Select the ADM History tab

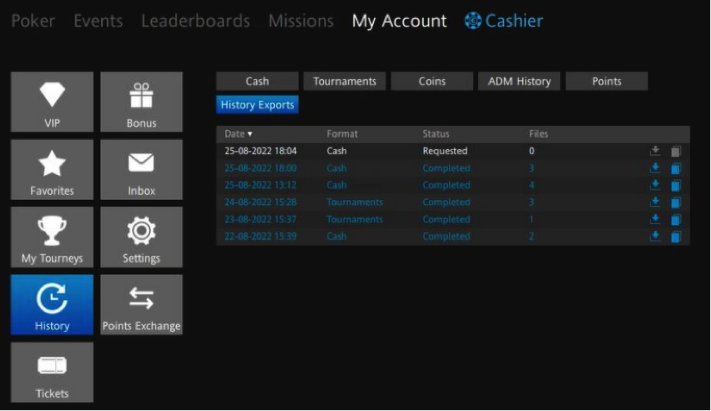click(x=519, y=81)
